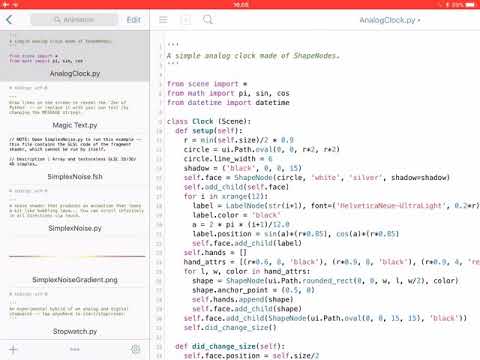The width and height of the screenshot is (480, 360).
Task: Click the 'a = 2 * pi * (i+1)/12.0' line
Action: [241, 224]
